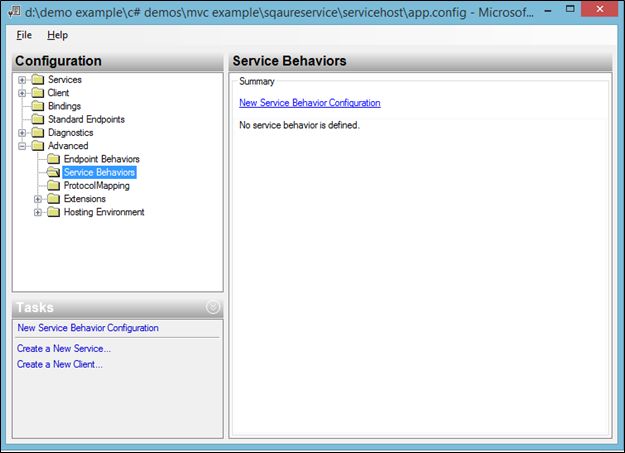Click the Services folder icon
Viewport: 625px width, 453px height.
point(38,80)
